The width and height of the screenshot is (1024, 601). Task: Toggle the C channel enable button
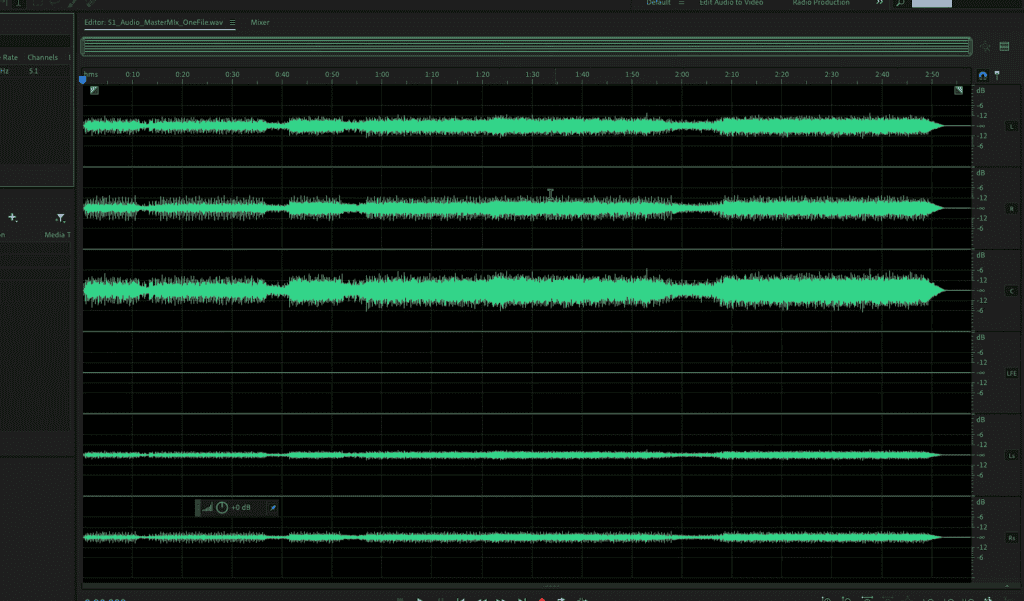click(1011, 291)
